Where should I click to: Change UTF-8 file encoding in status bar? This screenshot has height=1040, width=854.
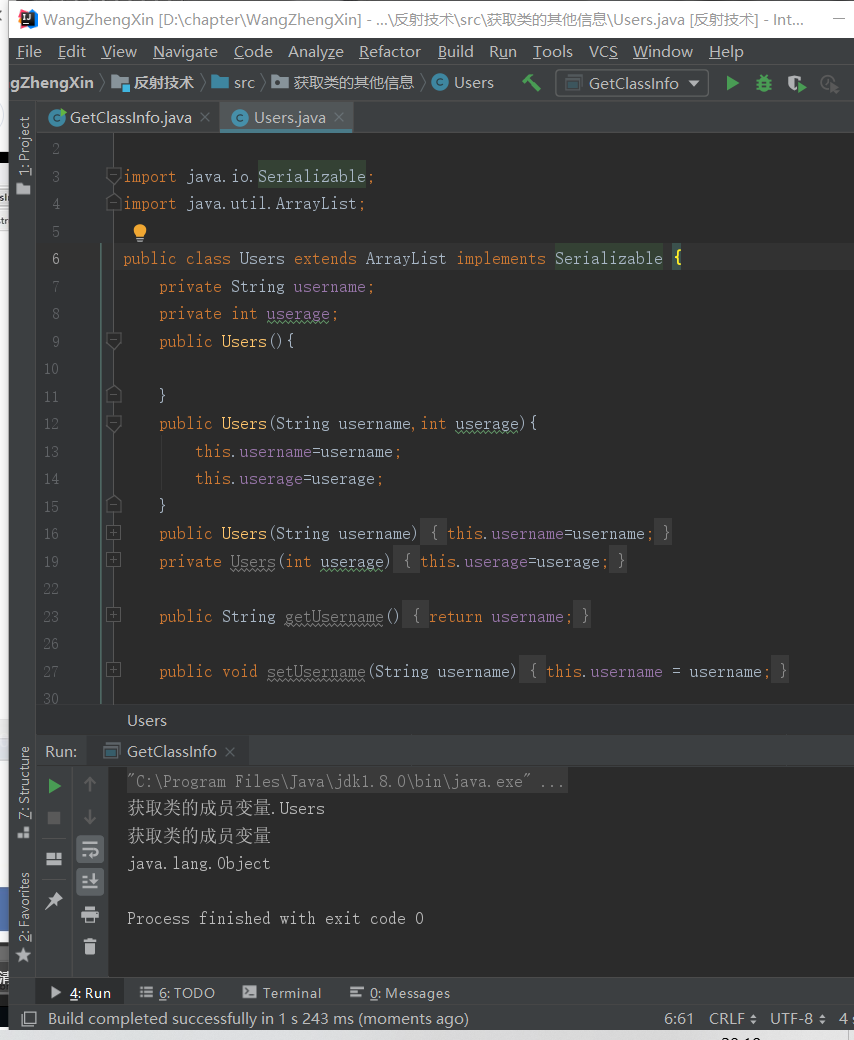point(797,1019)
